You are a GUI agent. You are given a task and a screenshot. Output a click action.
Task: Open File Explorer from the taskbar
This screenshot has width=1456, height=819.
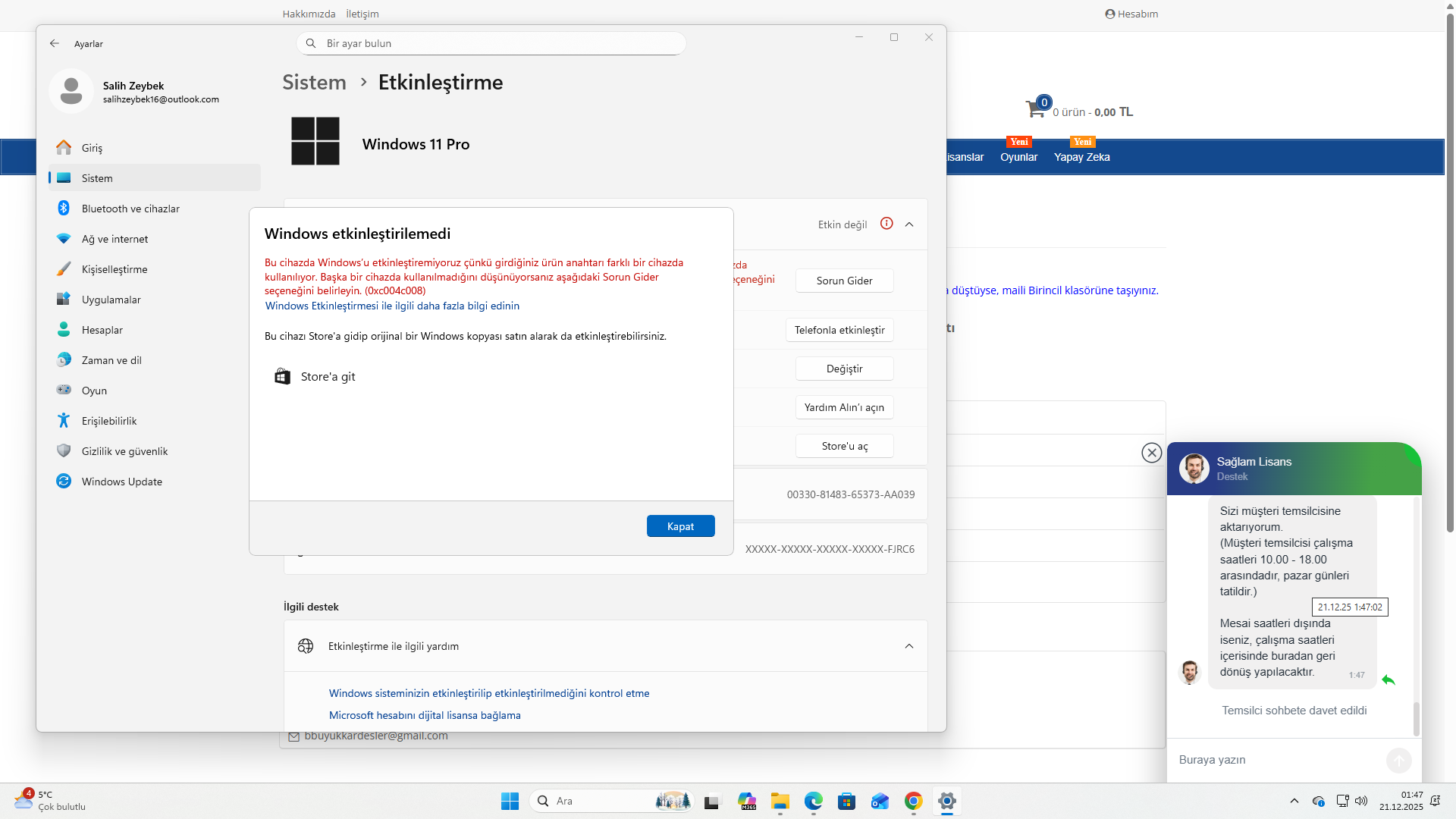(780, 801)
